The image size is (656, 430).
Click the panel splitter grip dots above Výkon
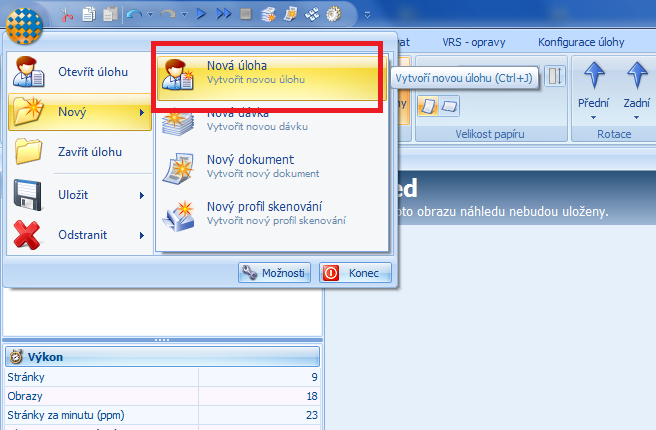pos(162,340)
